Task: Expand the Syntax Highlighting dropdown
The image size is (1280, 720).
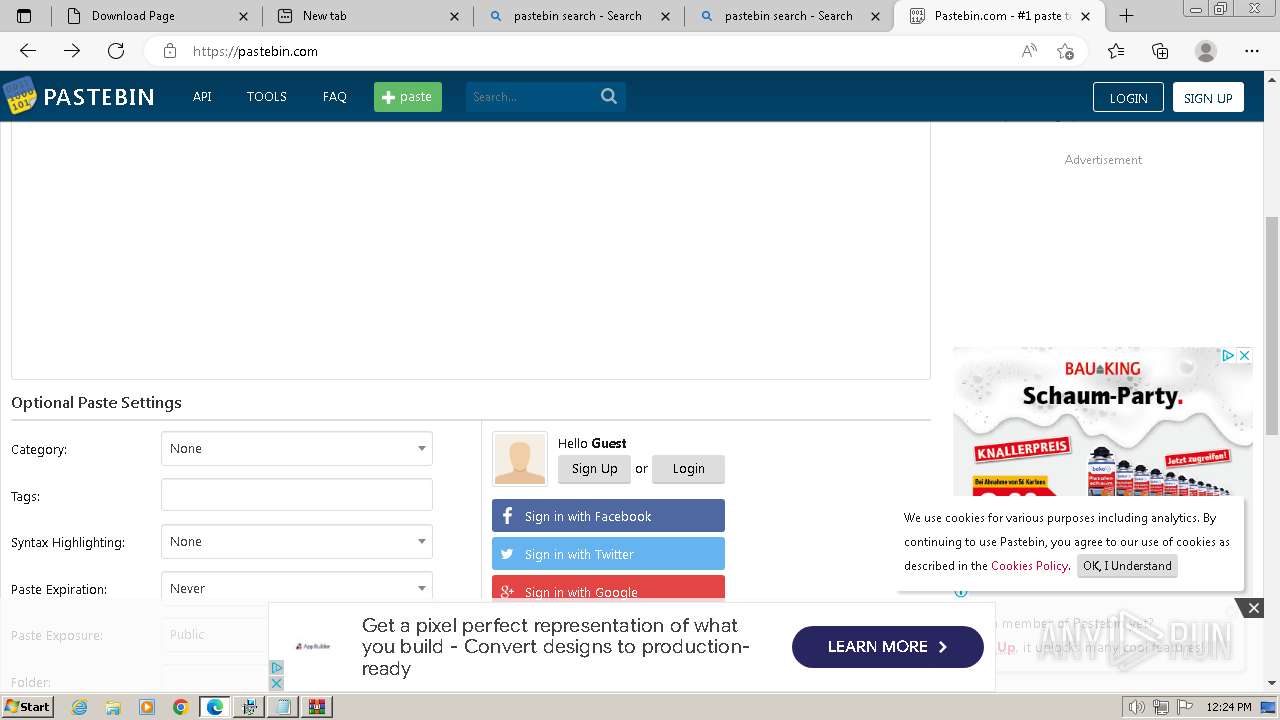Action: tap(297, 542)
